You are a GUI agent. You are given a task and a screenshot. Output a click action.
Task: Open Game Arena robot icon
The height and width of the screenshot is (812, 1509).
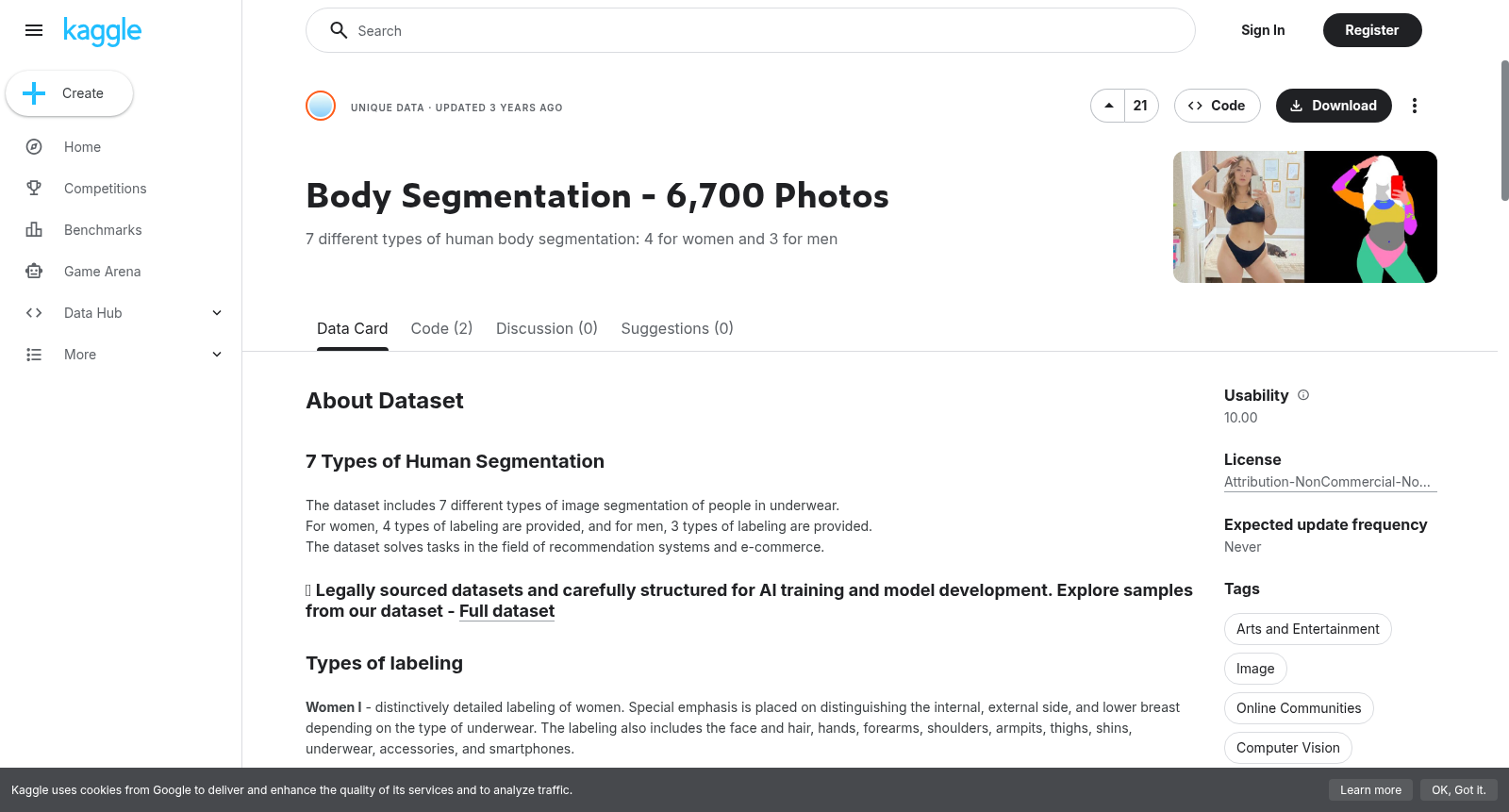click(34, 272)
